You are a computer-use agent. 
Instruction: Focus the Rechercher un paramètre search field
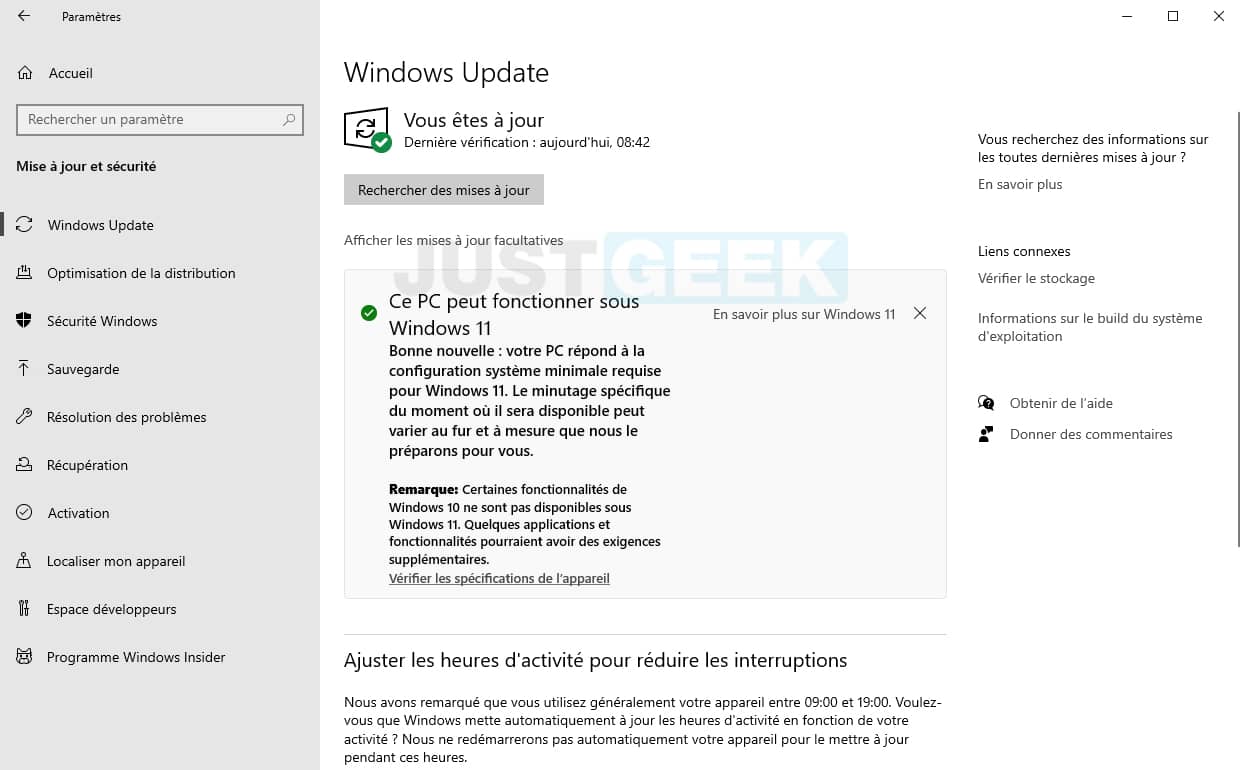point(160,119)
